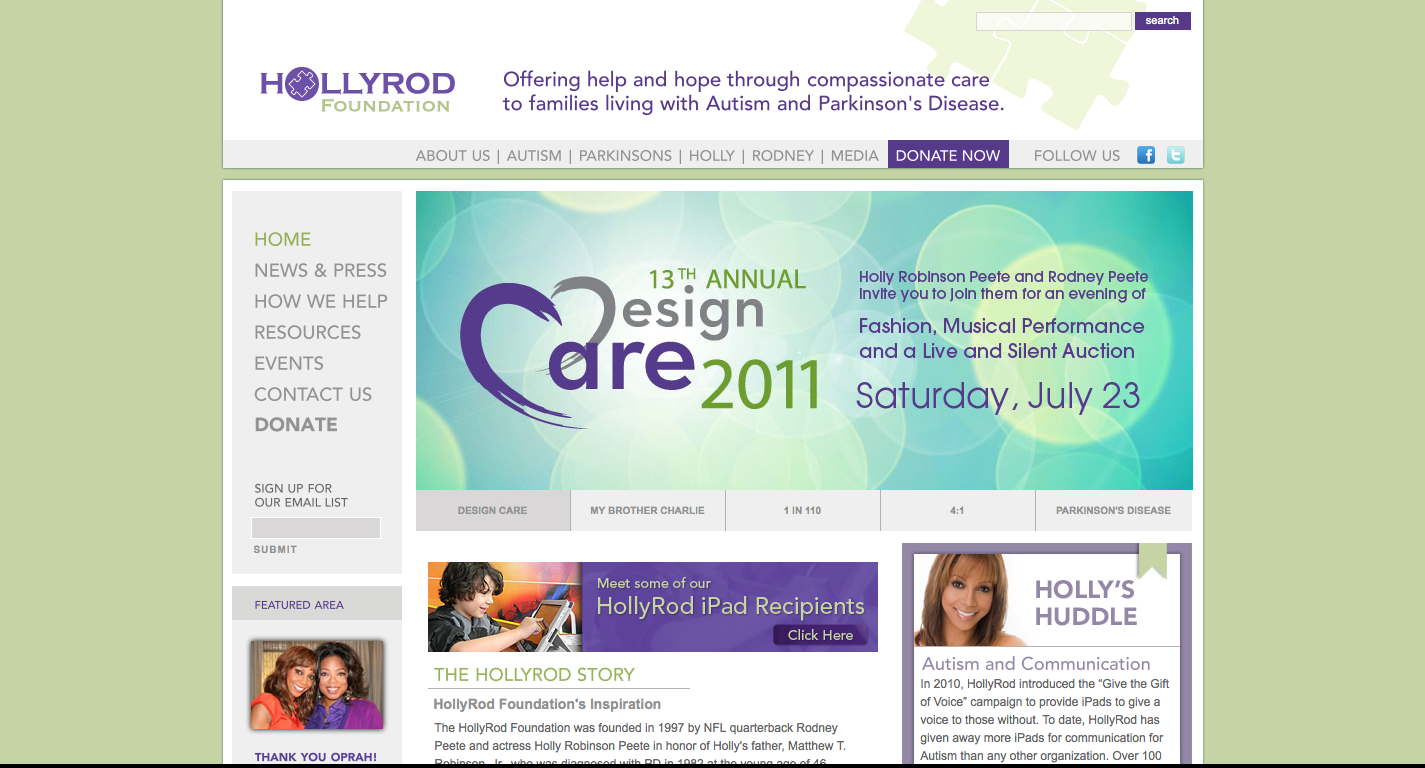Screen dimensions: 1425x768
Task: Open How We Help sidebar link
Action: coord(320,301)
